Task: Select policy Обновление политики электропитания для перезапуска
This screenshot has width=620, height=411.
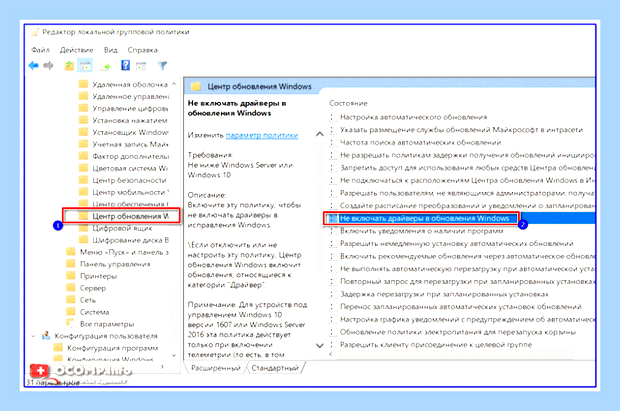Action: click(458, 332)
